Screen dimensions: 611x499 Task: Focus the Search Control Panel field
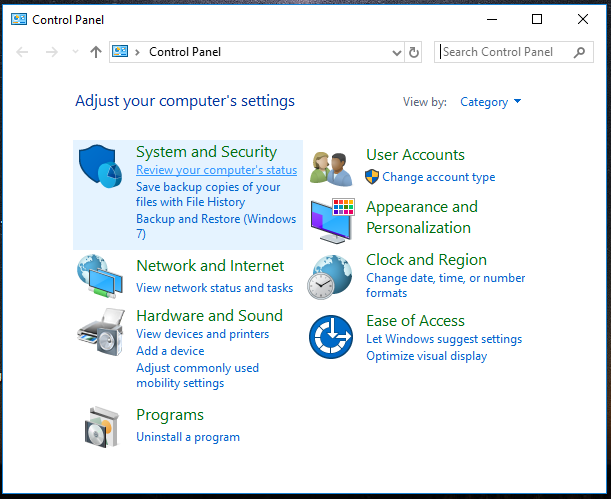[505, 52]
